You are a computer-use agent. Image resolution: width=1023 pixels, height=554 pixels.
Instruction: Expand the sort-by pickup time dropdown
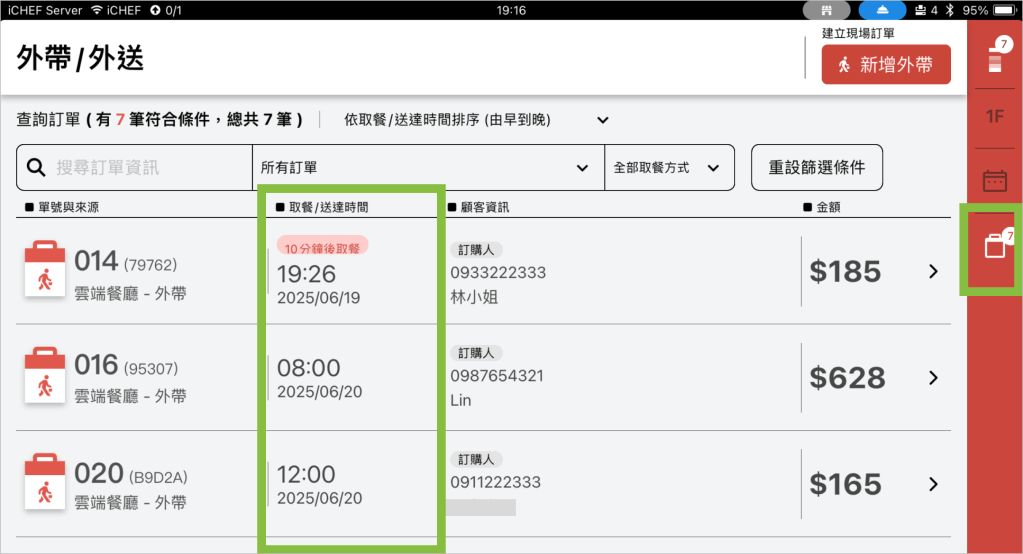477,120
